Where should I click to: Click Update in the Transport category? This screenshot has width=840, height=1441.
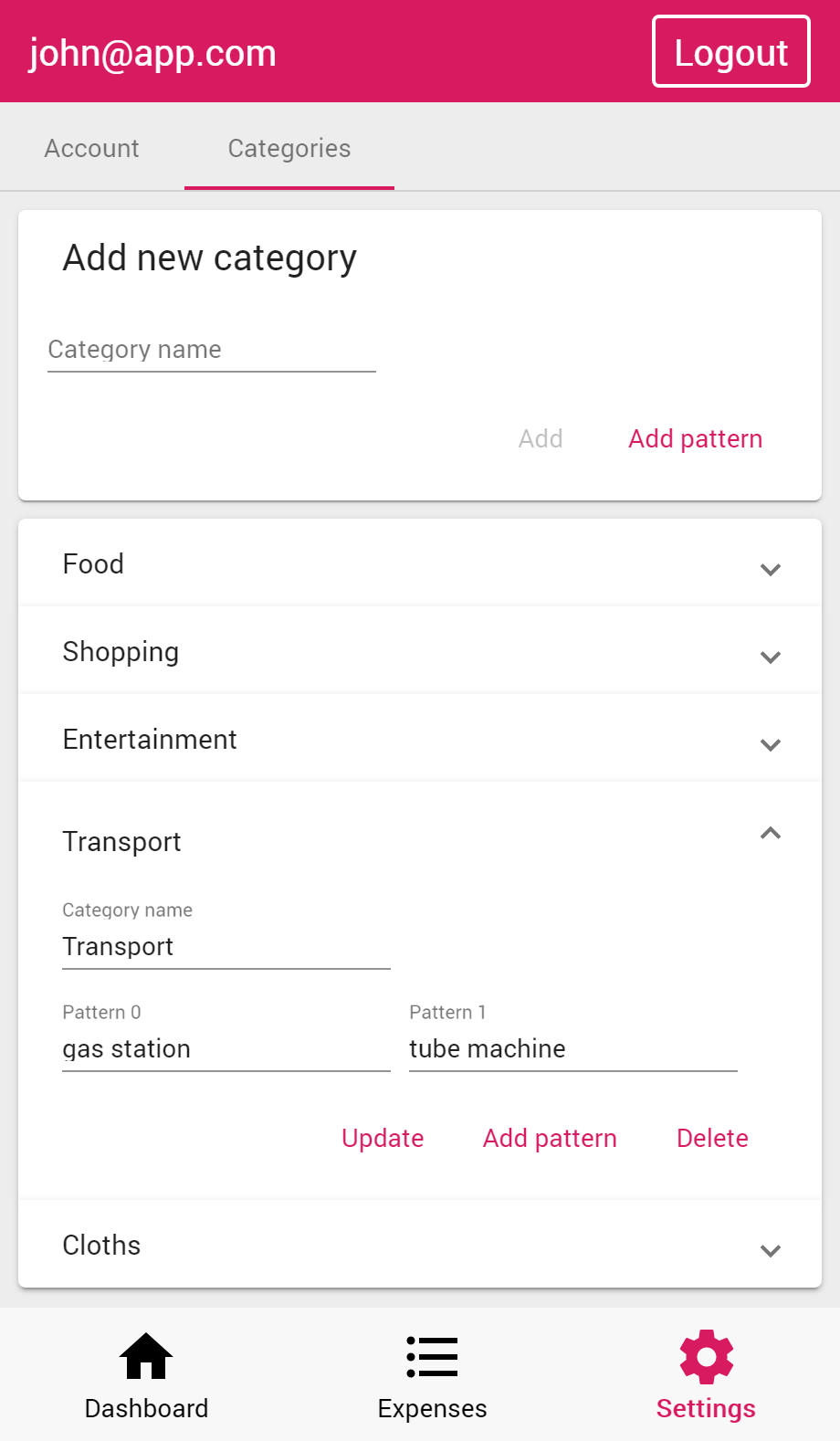click(383, 1138)
